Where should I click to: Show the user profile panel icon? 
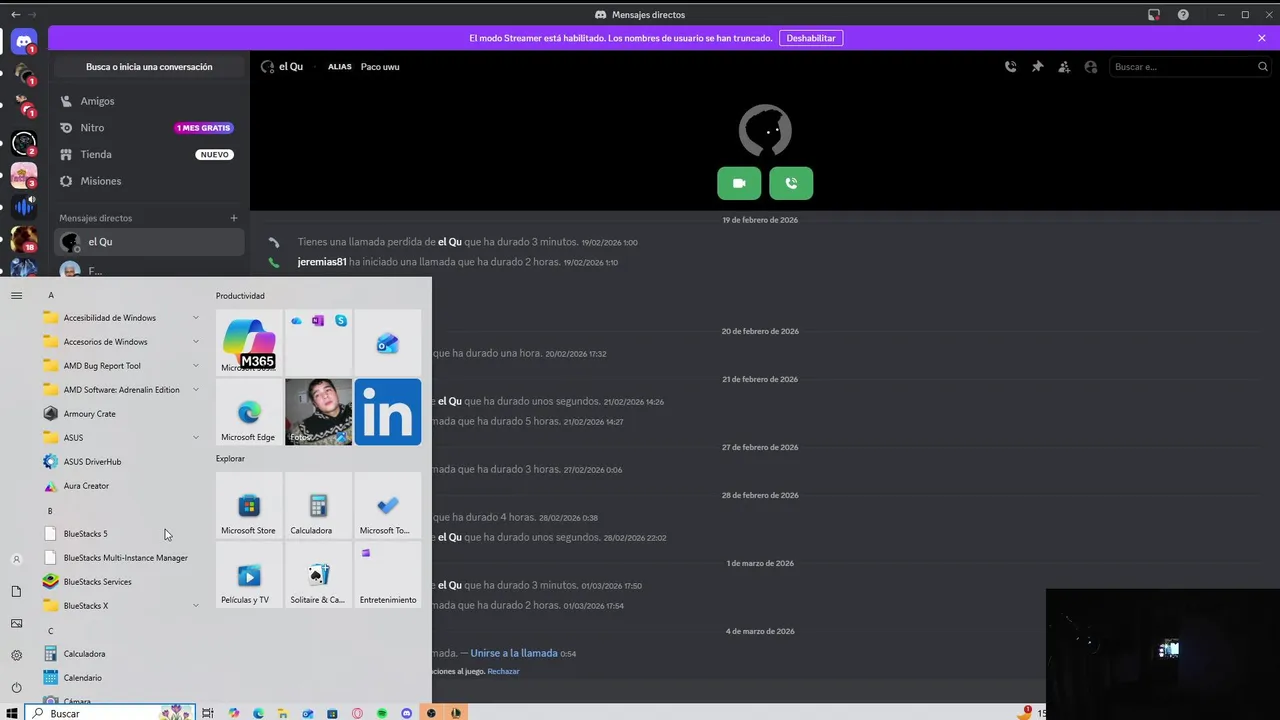coord(1091,67)
